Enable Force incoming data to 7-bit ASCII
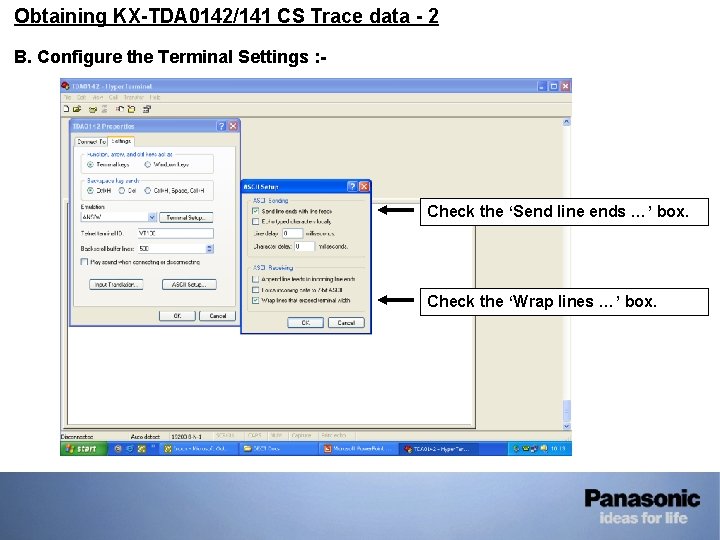 256,290
